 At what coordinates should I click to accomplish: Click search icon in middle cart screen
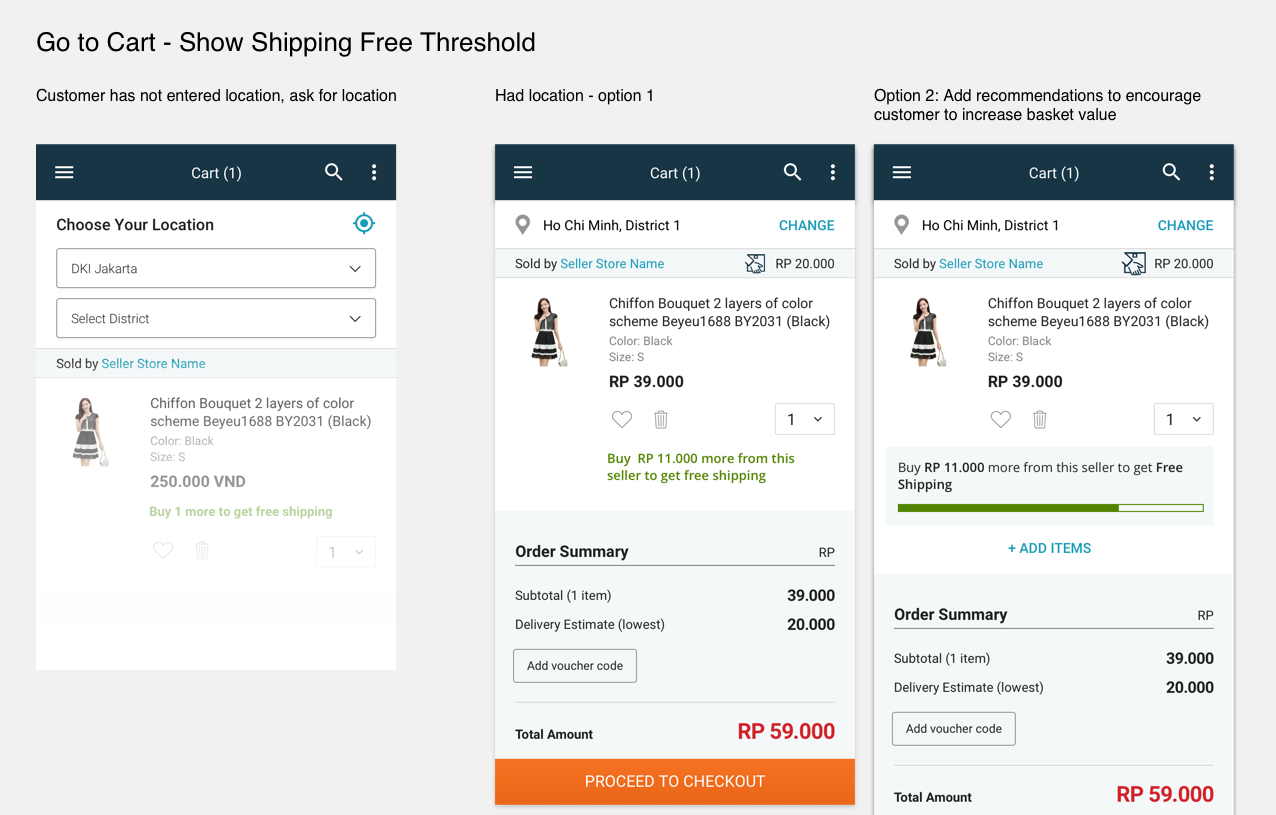(x=792, y=172)
